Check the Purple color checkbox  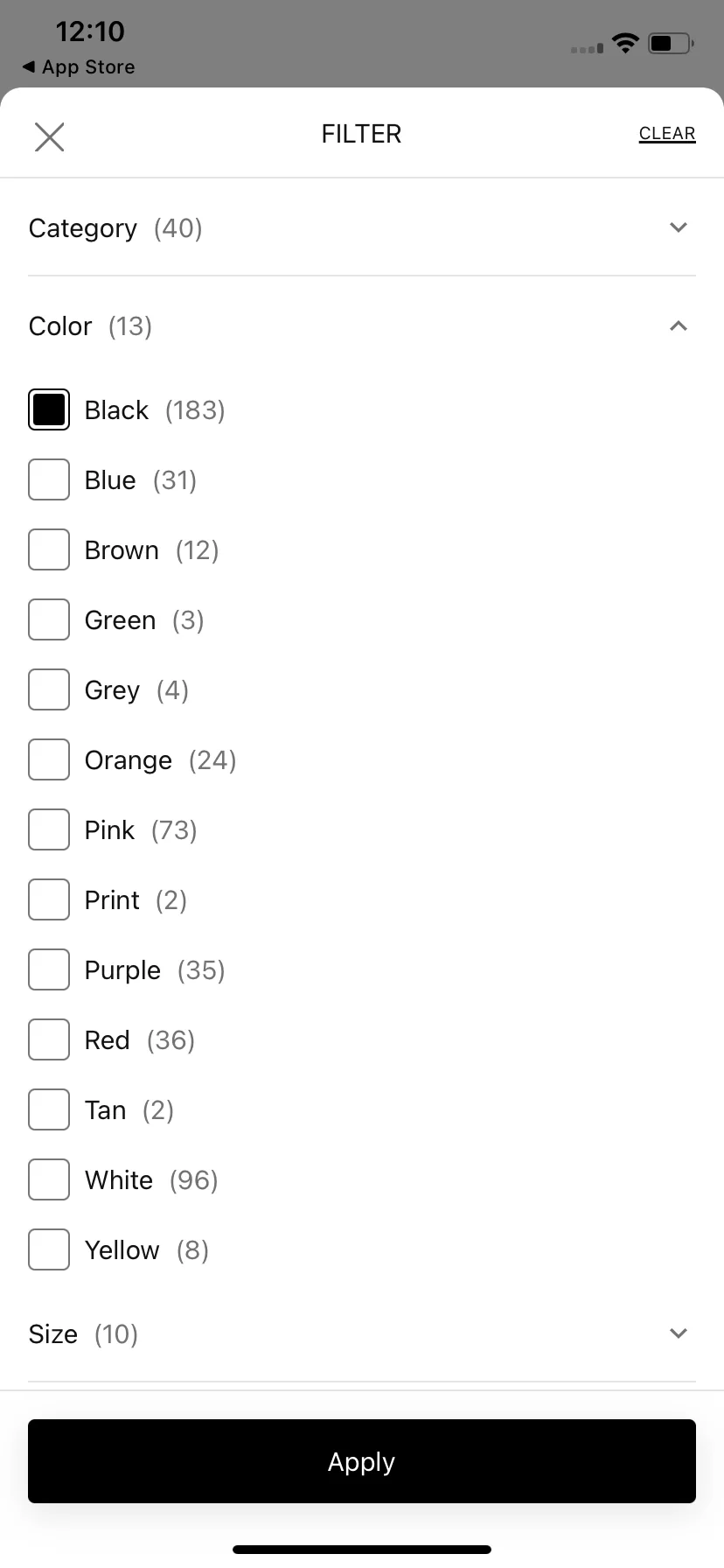[49, 969]
